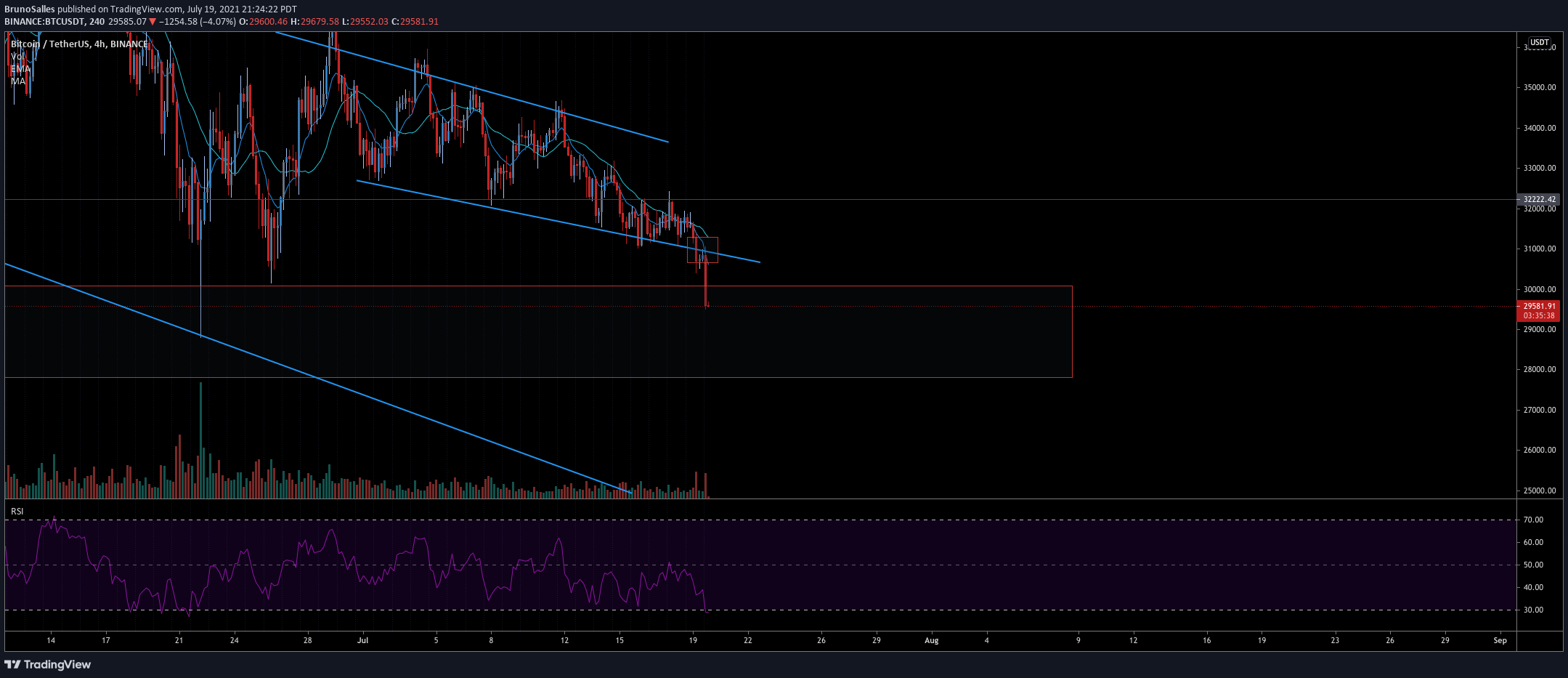Screen dimensions: 1568x678
Task: Select the tallest volume bar spike
Action: coord(200,440)
